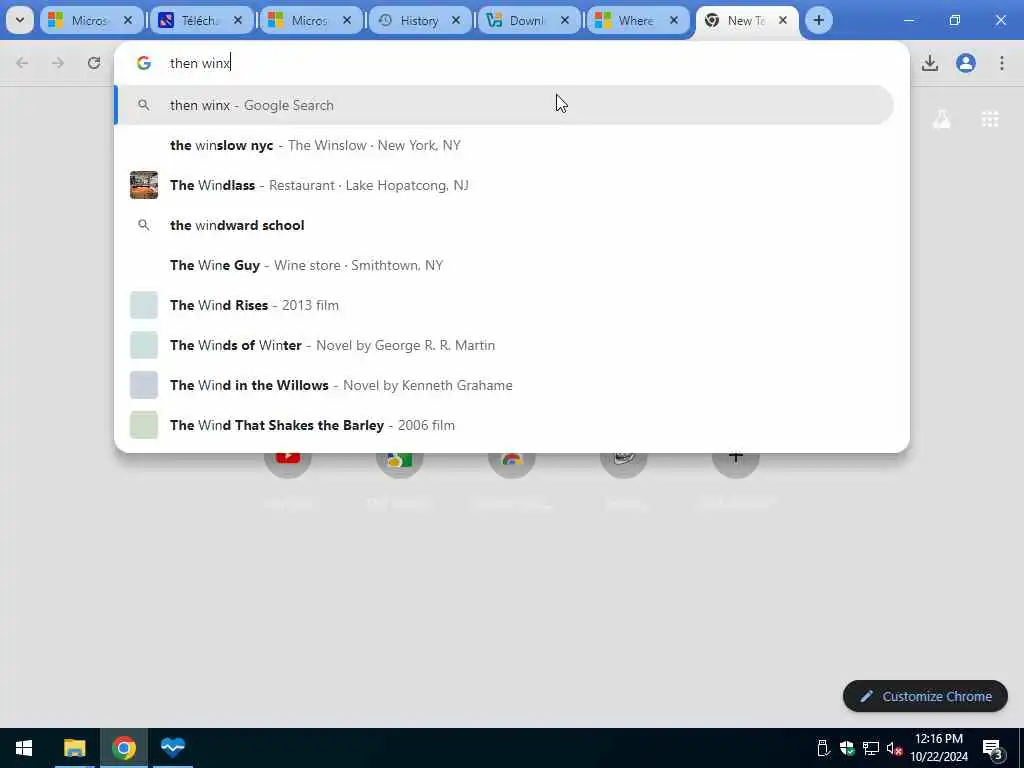Select The Winds of Winter suggestion
The width and height of the screenshot is (1024, 768).
click(x=504, y=345)
